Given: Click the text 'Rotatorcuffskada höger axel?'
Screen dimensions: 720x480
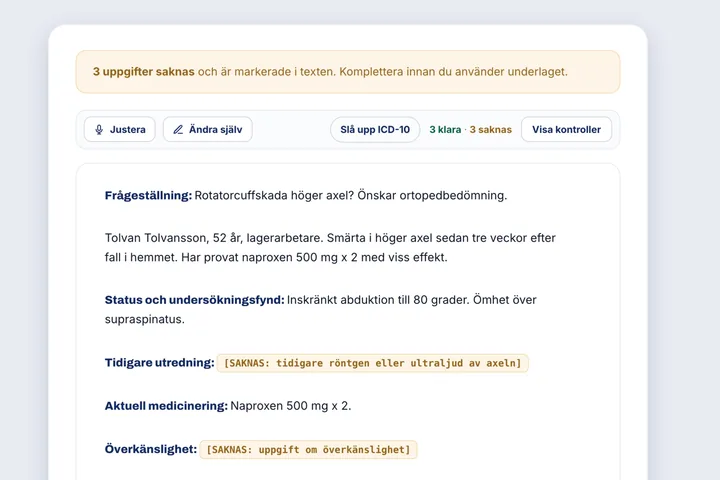Looking at the screenshot, I should (274, 196).
